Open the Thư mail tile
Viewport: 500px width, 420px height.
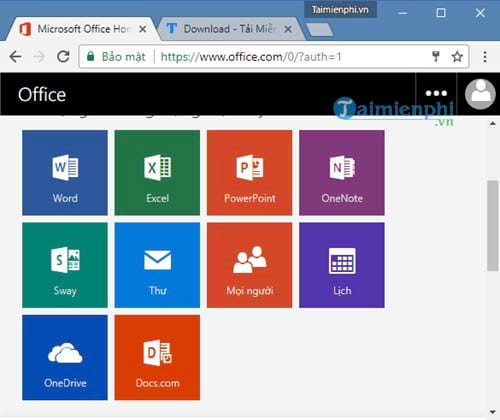(157, 265)
